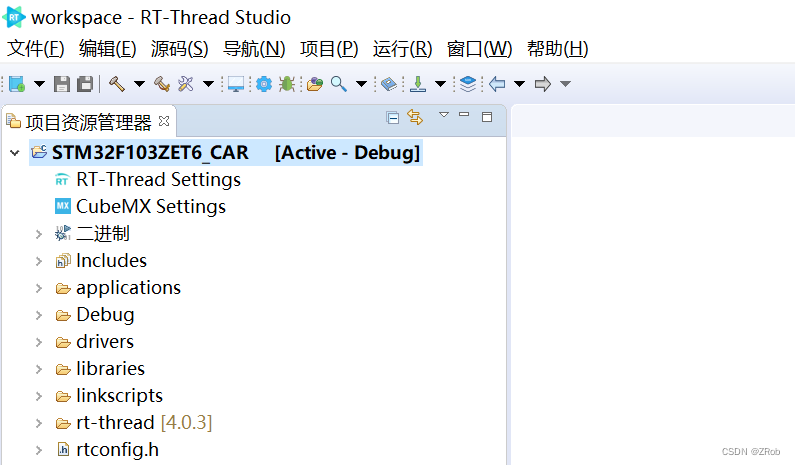The height and width of the screenshot is (465, 795).
Task: Expand the libraries folder
Action: pos(39,369)
